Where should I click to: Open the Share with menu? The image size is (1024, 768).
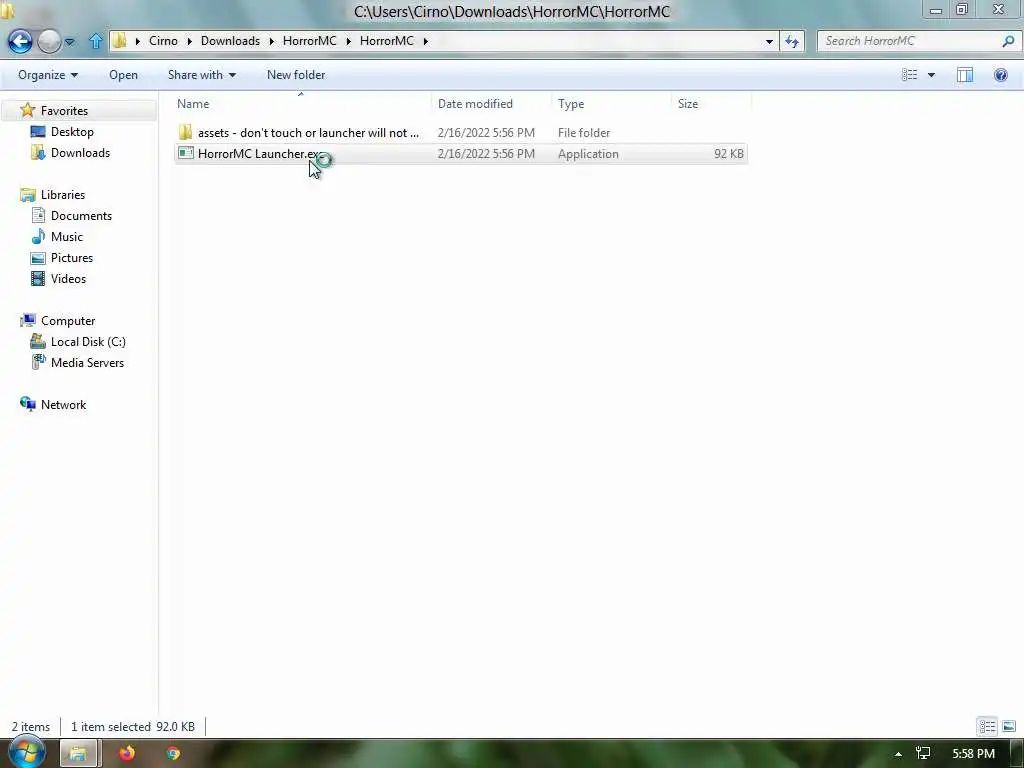(202, 74)
